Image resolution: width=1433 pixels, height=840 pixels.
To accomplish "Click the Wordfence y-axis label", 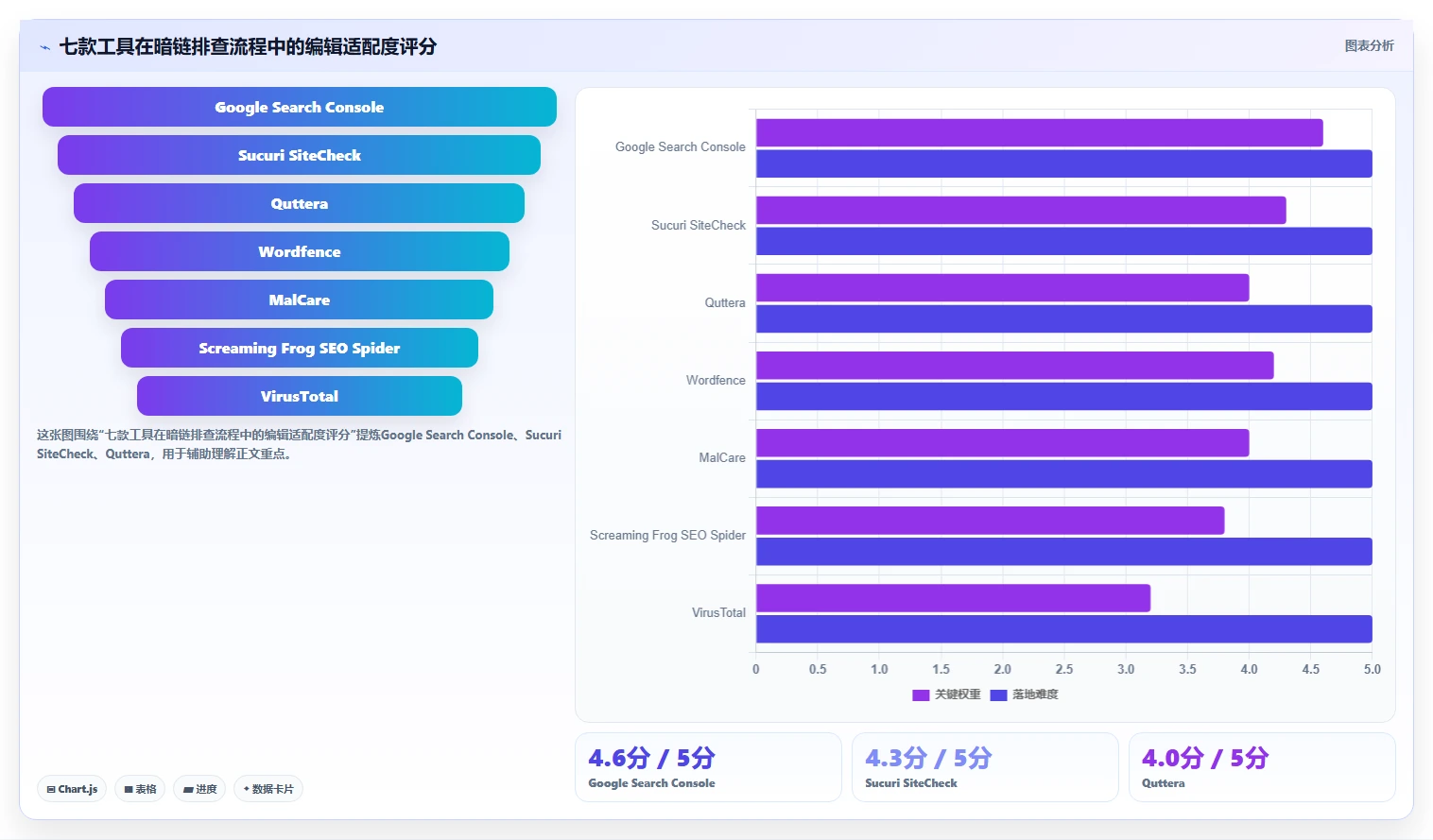I will (x=716, y=380).
